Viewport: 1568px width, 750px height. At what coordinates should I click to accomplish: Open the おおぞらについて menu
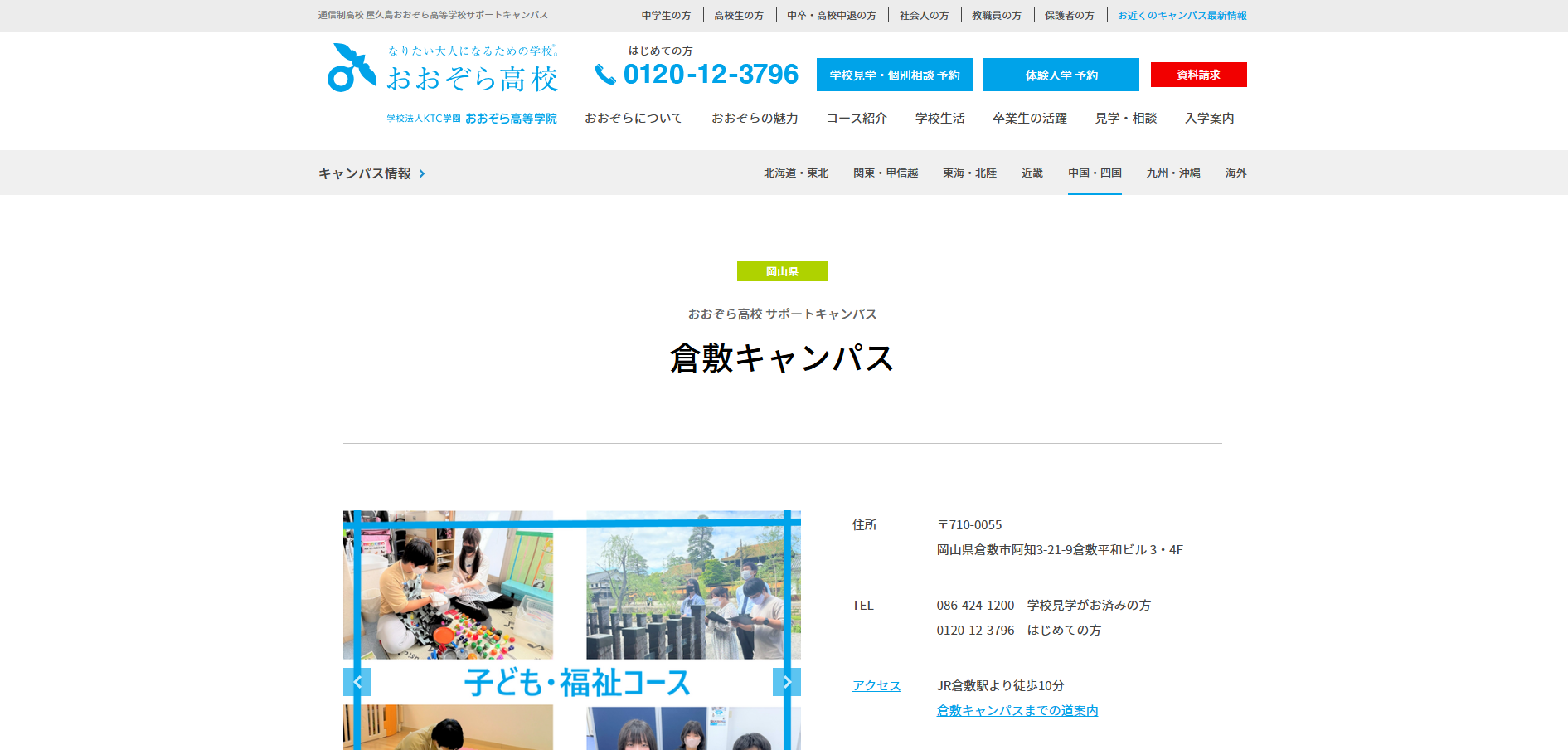pos(634,119)
